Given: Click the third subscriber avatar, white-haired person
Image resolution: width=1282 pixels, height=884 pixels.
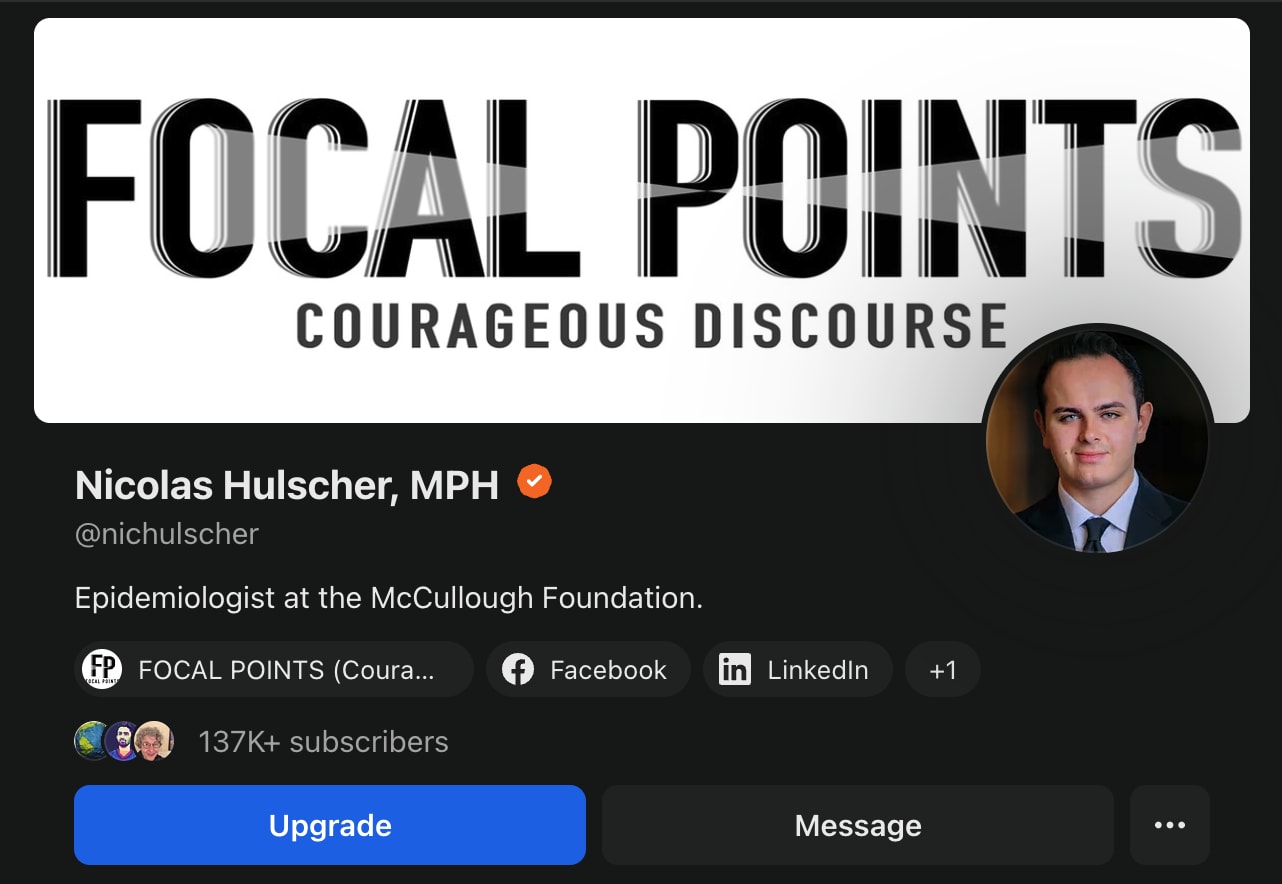Looking at the screenshot, I should [154, 741].
